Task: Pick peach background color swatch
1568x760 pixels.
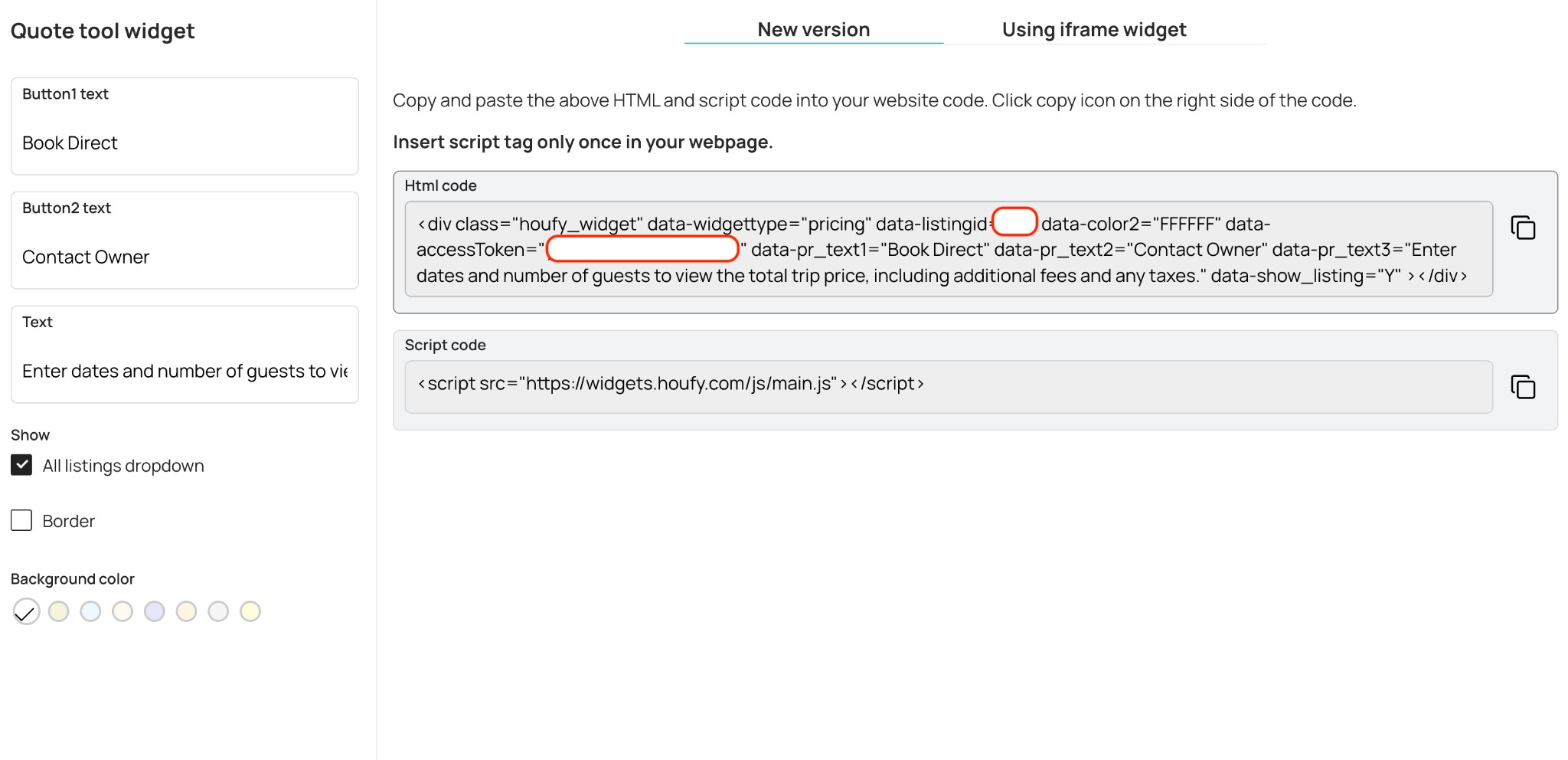Action: pyautogui.click(x=186, y=611)
